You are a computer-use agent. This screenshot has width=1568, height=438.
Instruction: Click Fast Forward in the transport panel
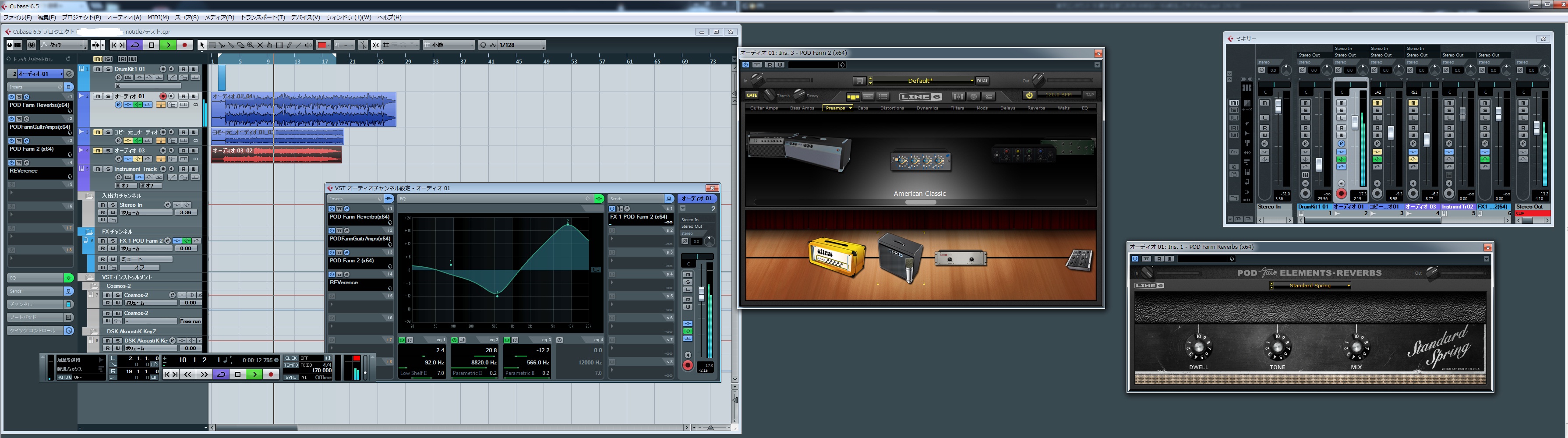[204, 375]
